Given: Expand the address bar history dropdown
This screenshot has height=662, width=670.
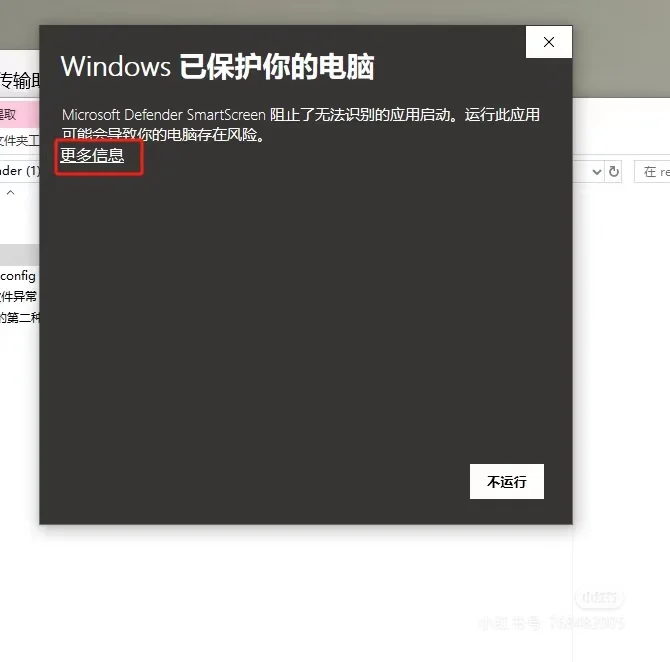Looking at the screenshot, I should point(597,172).
